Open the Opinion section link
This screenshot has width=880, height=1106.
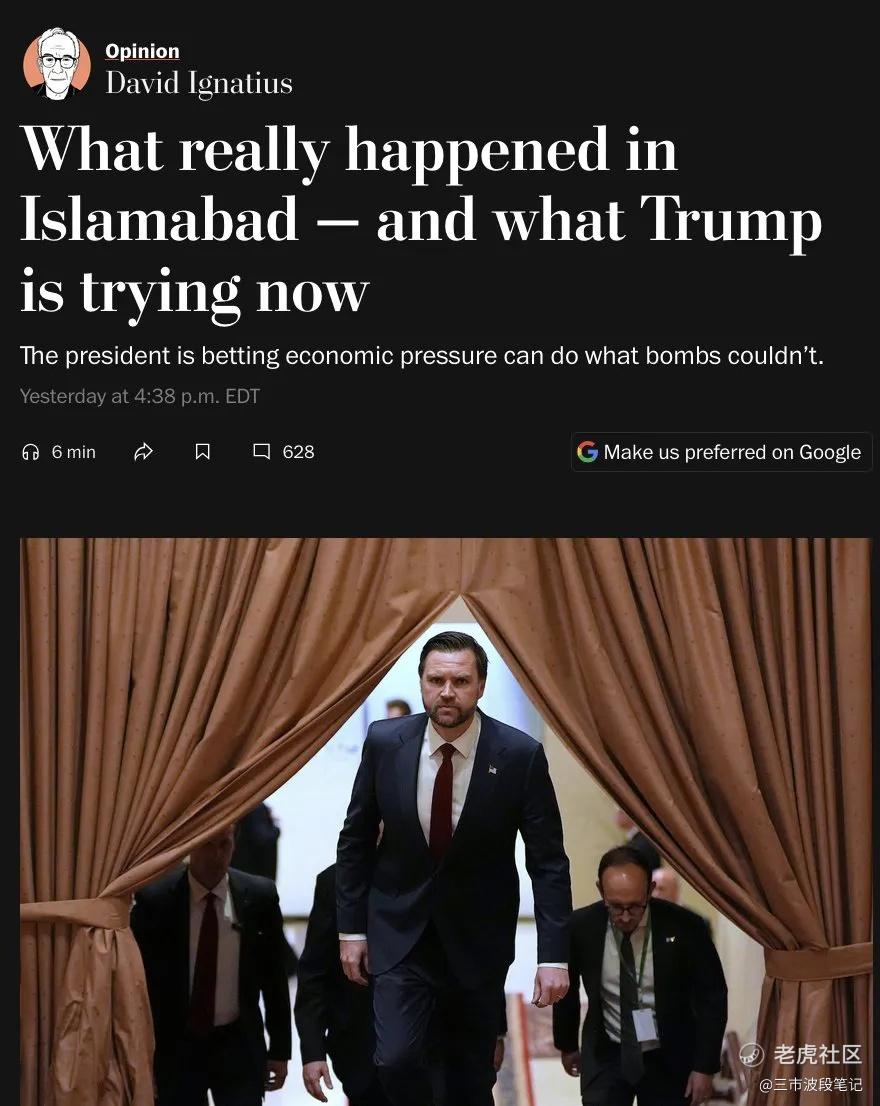coord(142,51)
